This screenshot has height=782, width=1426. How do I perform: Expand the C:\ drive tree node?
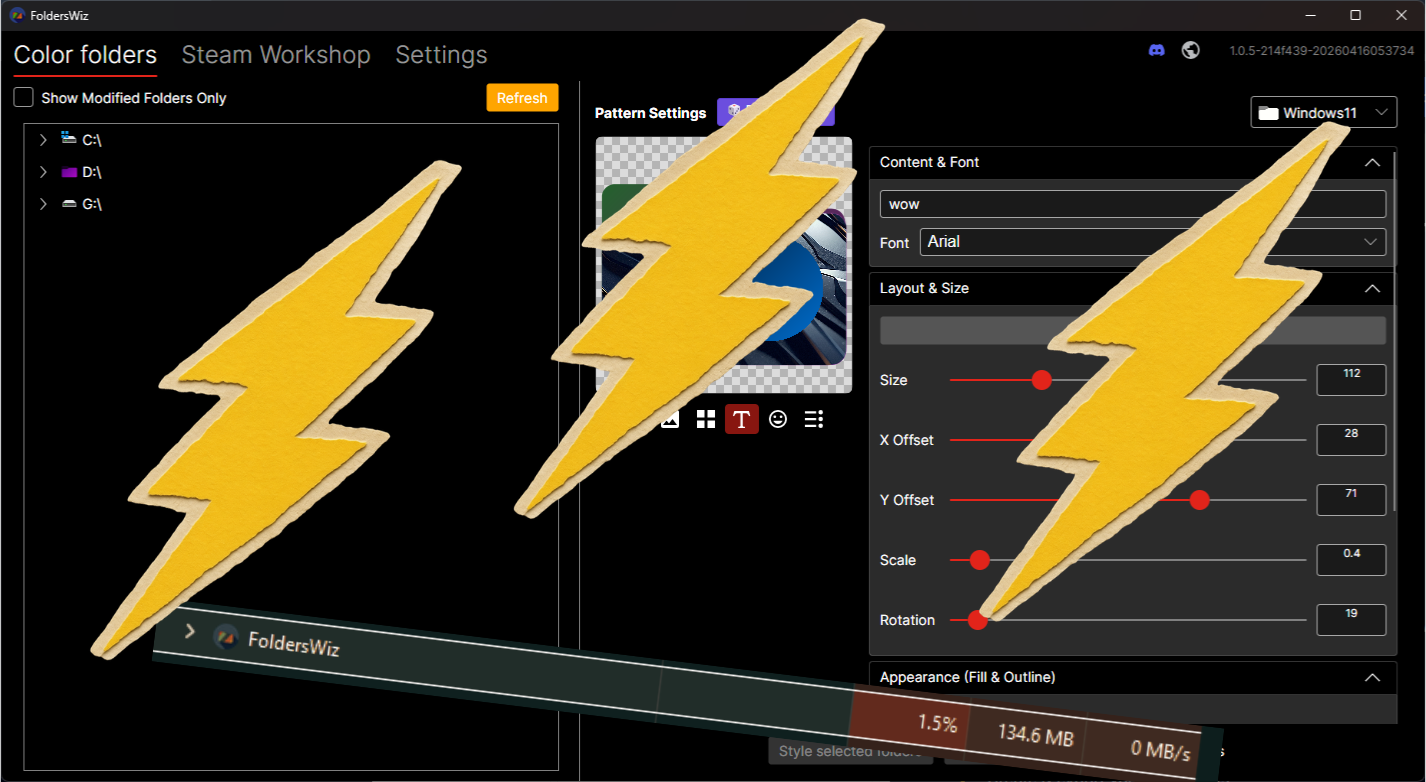[43, 140]
